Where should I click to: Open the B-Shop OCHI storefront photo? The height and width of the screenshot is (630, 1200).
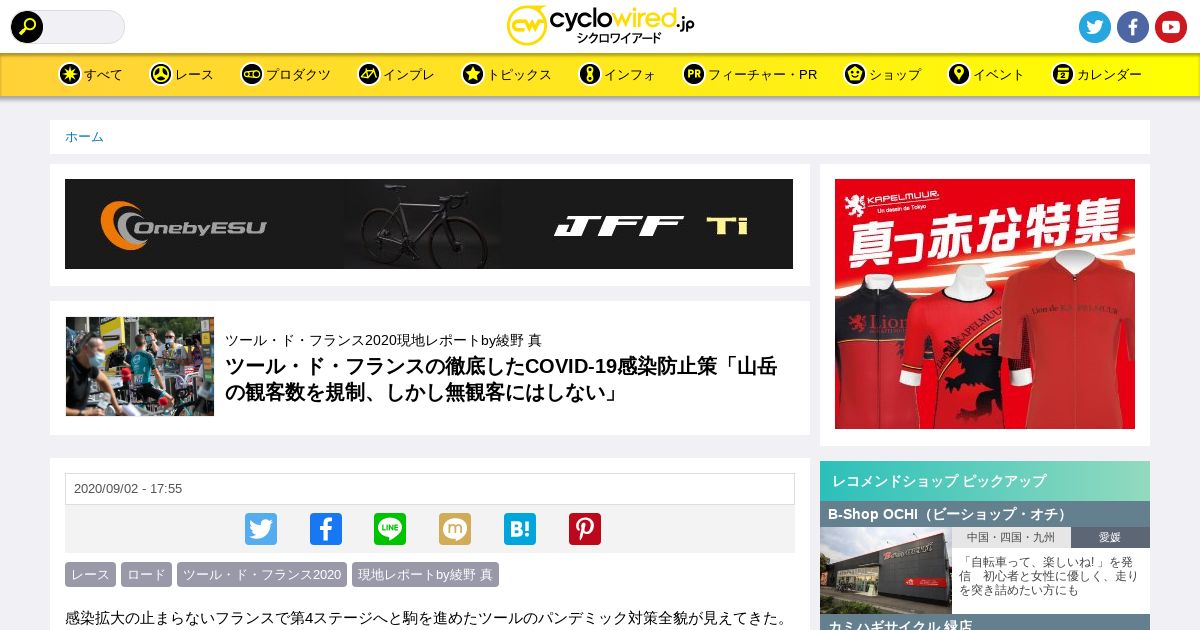[x=886, y=570]
